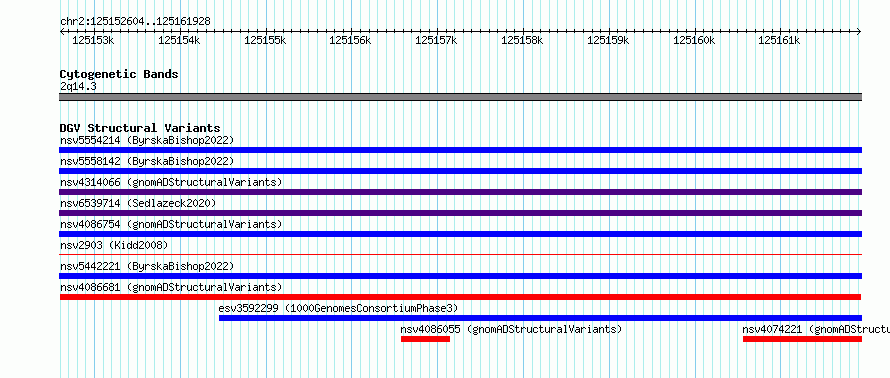Select the blue bar for nsv5558142
The image size is (890, 378).
pyautogui.click(x=460, y=171)
